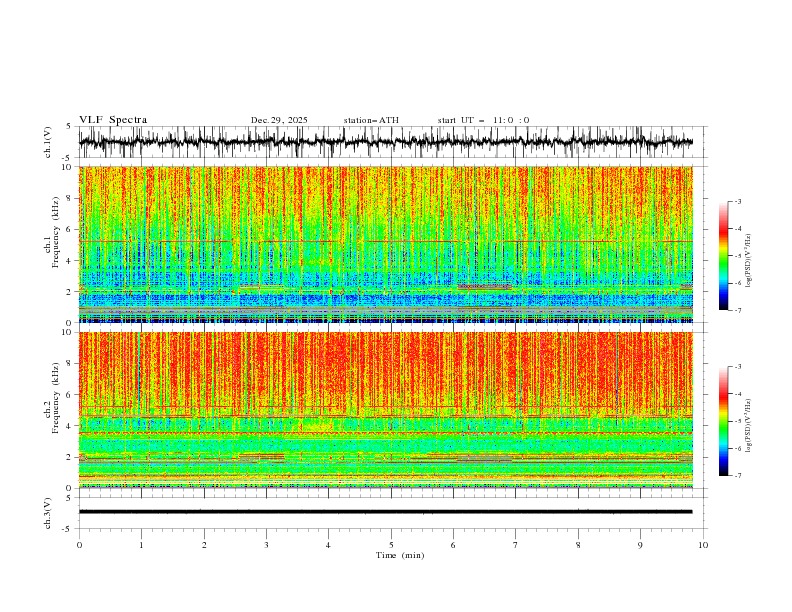Click the "0" tick on the time axis
Screen dimensions: 792x612
[x=79, y=545]
